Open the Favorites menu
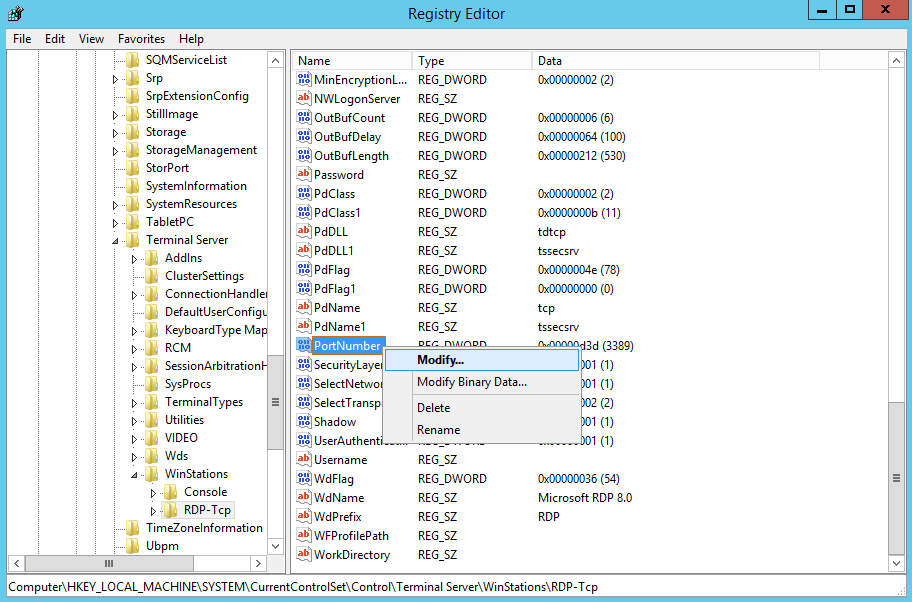Screen dimensions: 912x602 tap(141, 39)
